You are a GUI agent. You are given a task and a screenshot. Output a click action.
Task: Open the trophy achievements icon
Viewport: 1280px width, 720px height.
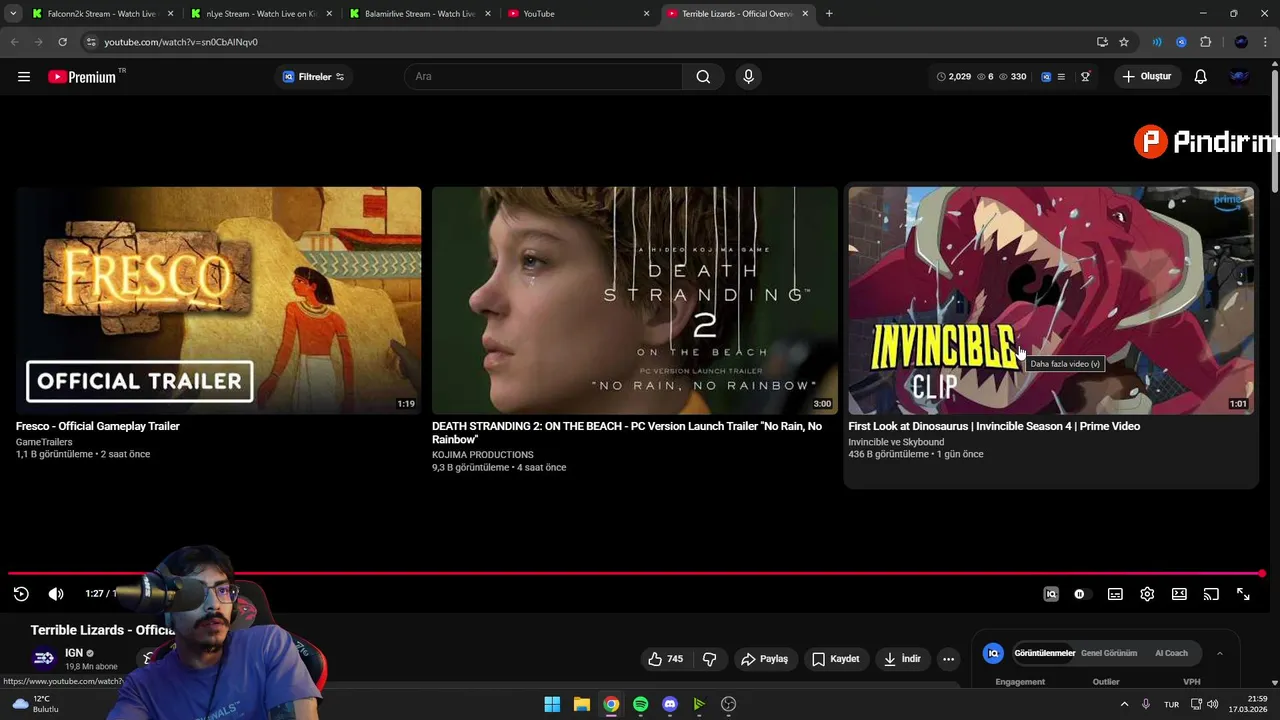click(x=1085, y=77)
